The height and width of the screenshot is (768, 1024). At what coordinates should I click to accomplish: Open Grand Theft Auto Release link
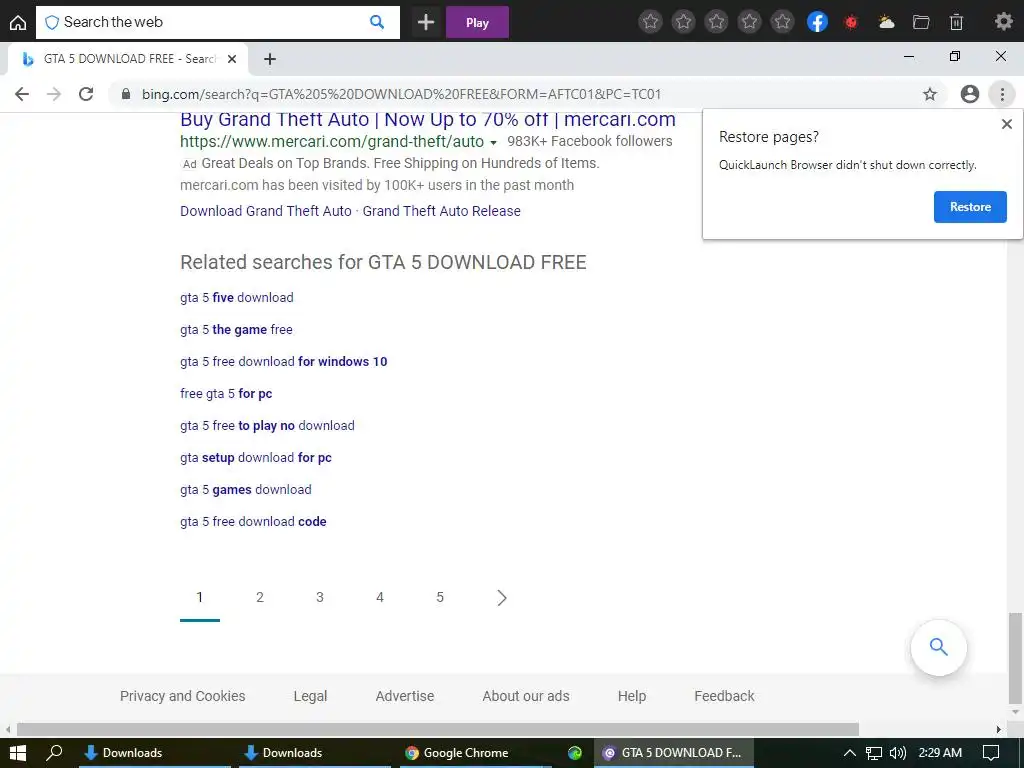tap(441, 211)
